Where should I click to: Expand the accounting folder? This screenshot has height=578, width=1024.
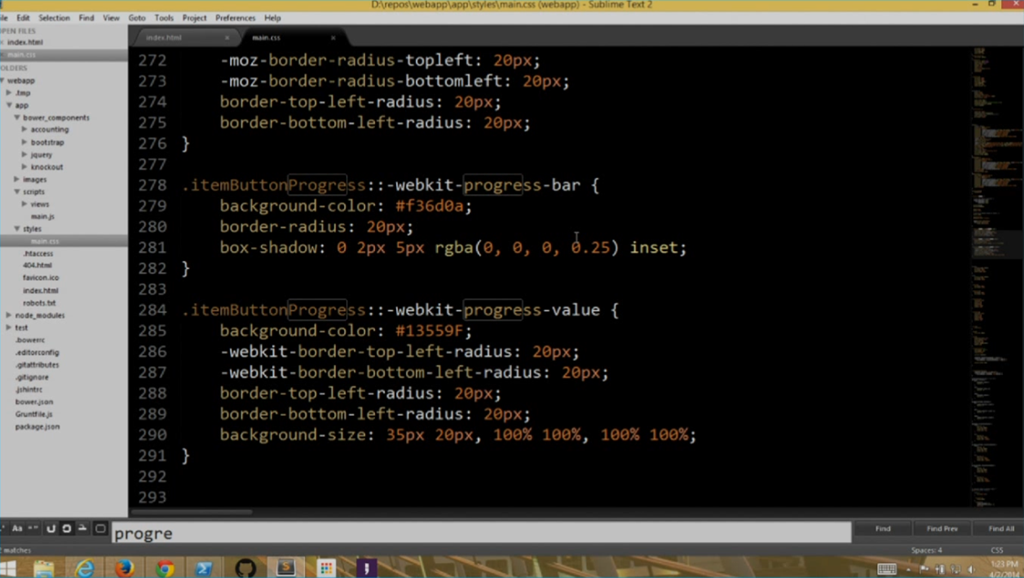pyautogui.click(x=25, y=129)
